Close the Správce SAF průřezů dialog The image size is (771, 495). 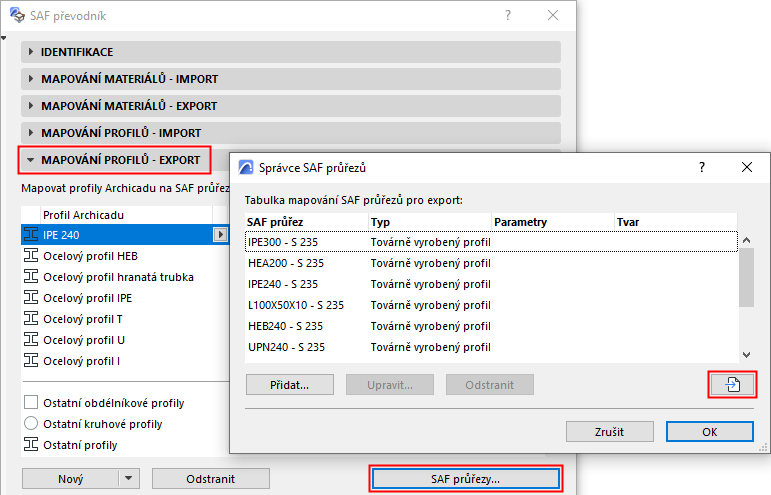click(746, 167)
